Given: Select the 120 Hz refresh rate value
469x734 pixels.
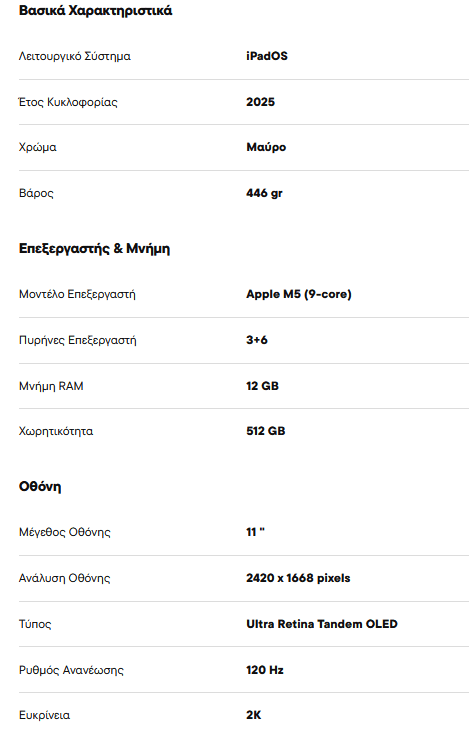Looking at the screenshot, I should 264,670.
